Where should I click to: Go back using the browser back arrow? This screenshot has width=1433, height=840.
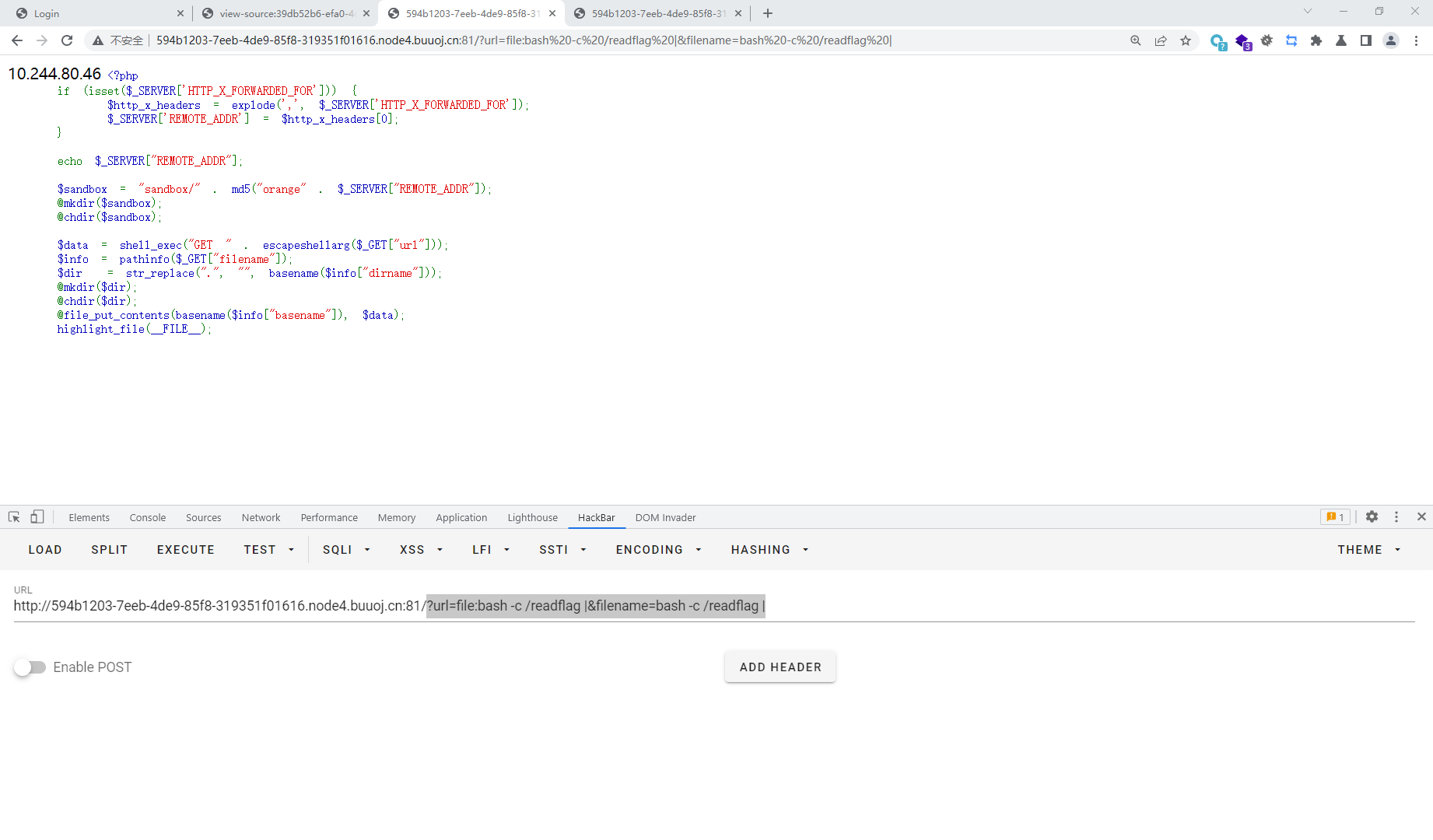point(17,40)
